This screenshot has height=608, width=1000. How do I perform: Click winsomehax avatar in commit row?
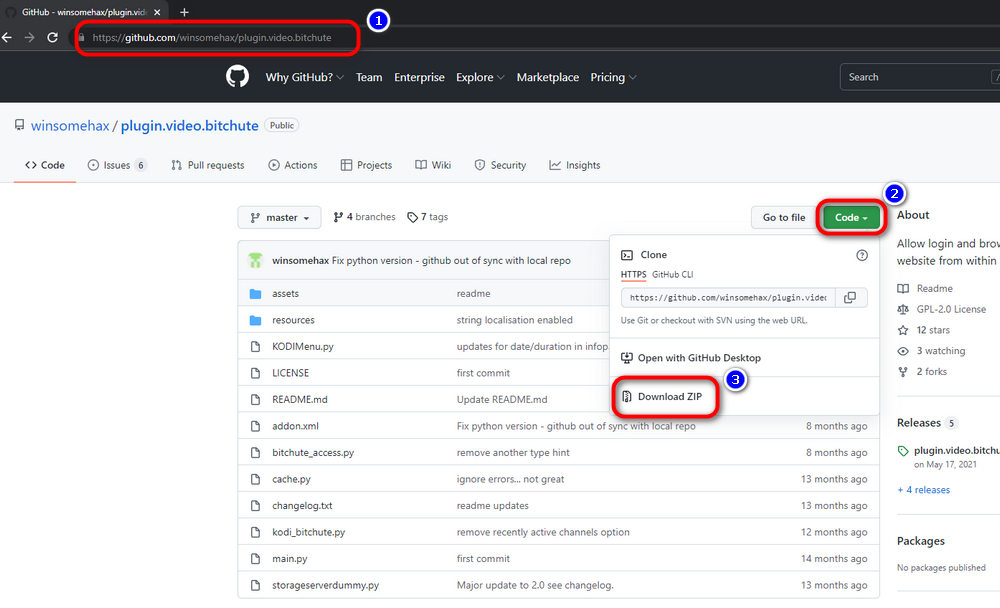(x=256, y=260)
